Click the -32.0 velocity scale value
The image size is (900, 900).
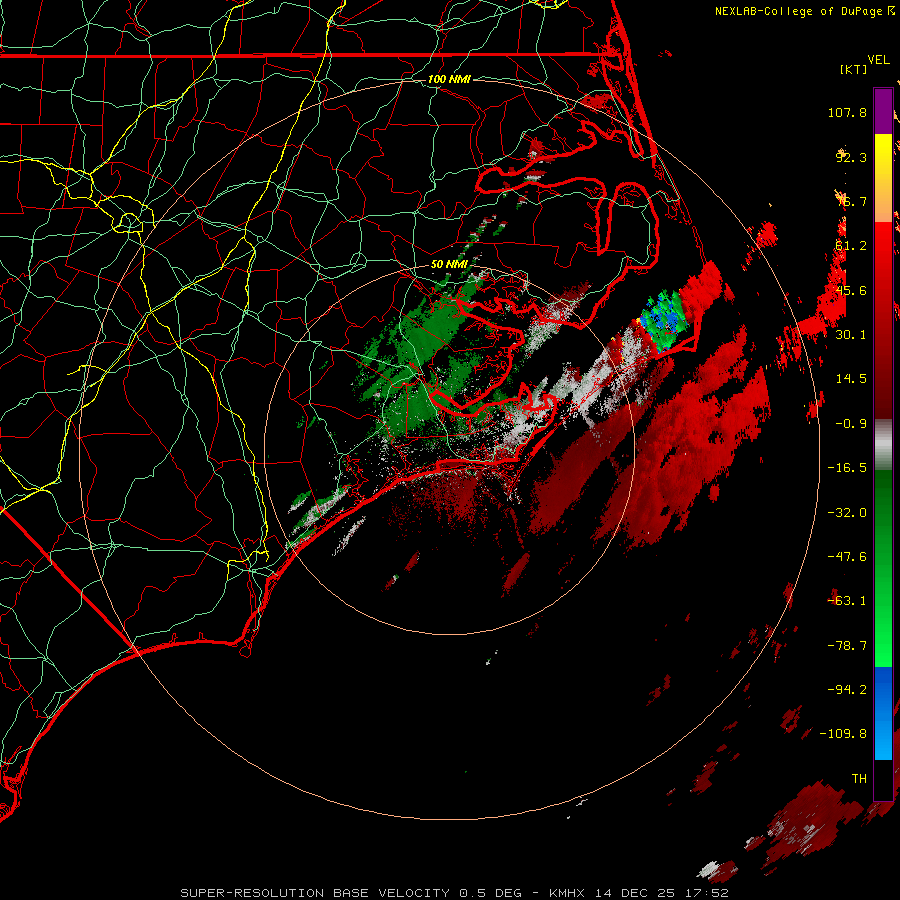click(847, 513)
